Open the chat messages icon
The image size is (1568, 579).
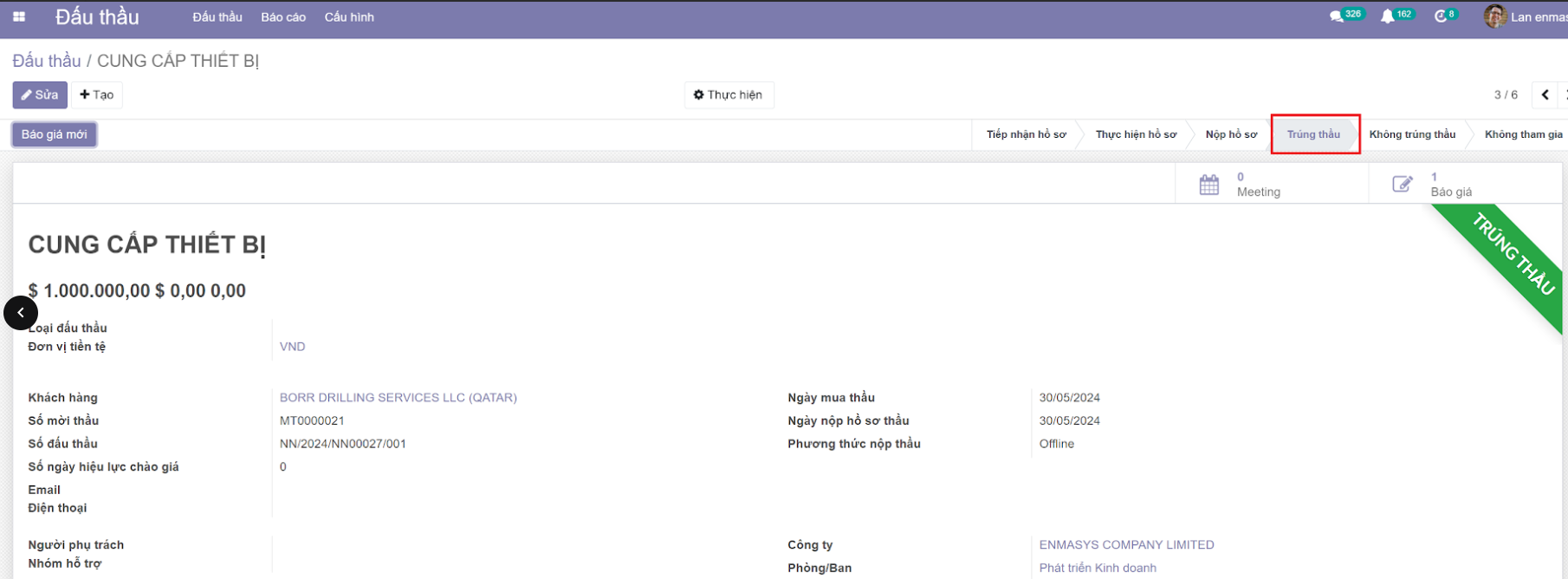pos(1336,16)
